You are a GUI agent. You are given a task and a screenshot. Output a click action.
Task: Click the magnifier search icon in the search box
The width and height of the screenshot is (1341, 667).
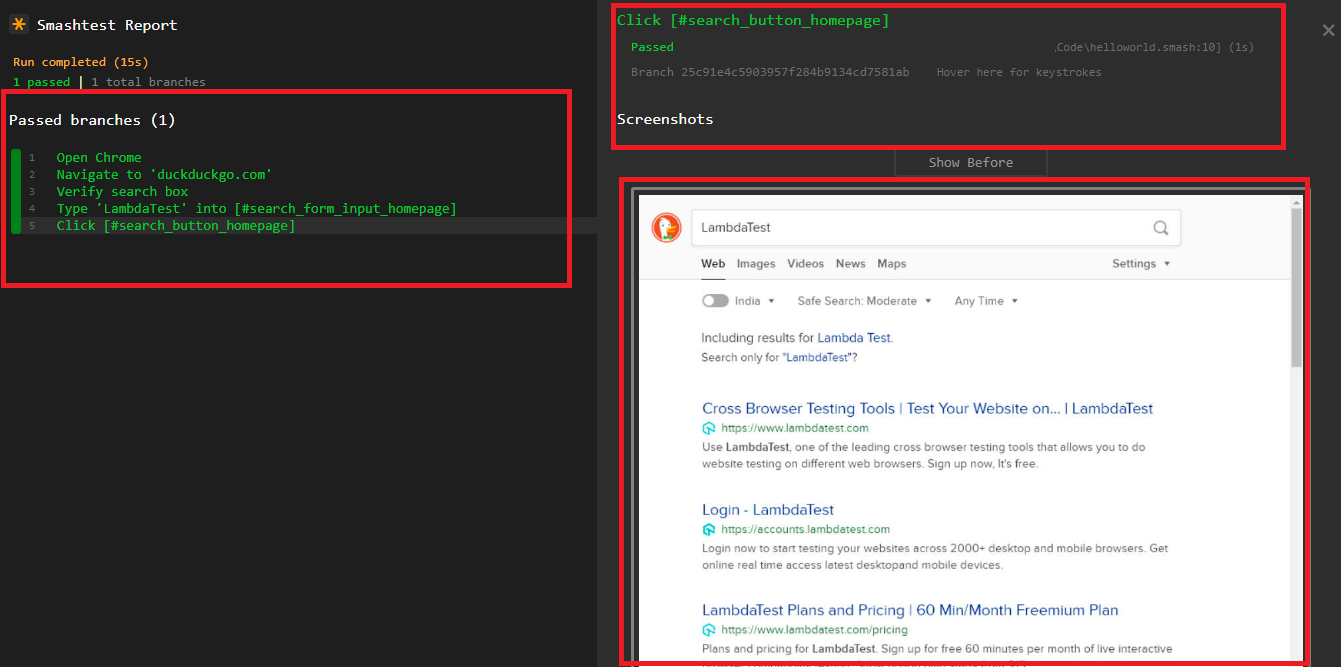click(1160, 228)
